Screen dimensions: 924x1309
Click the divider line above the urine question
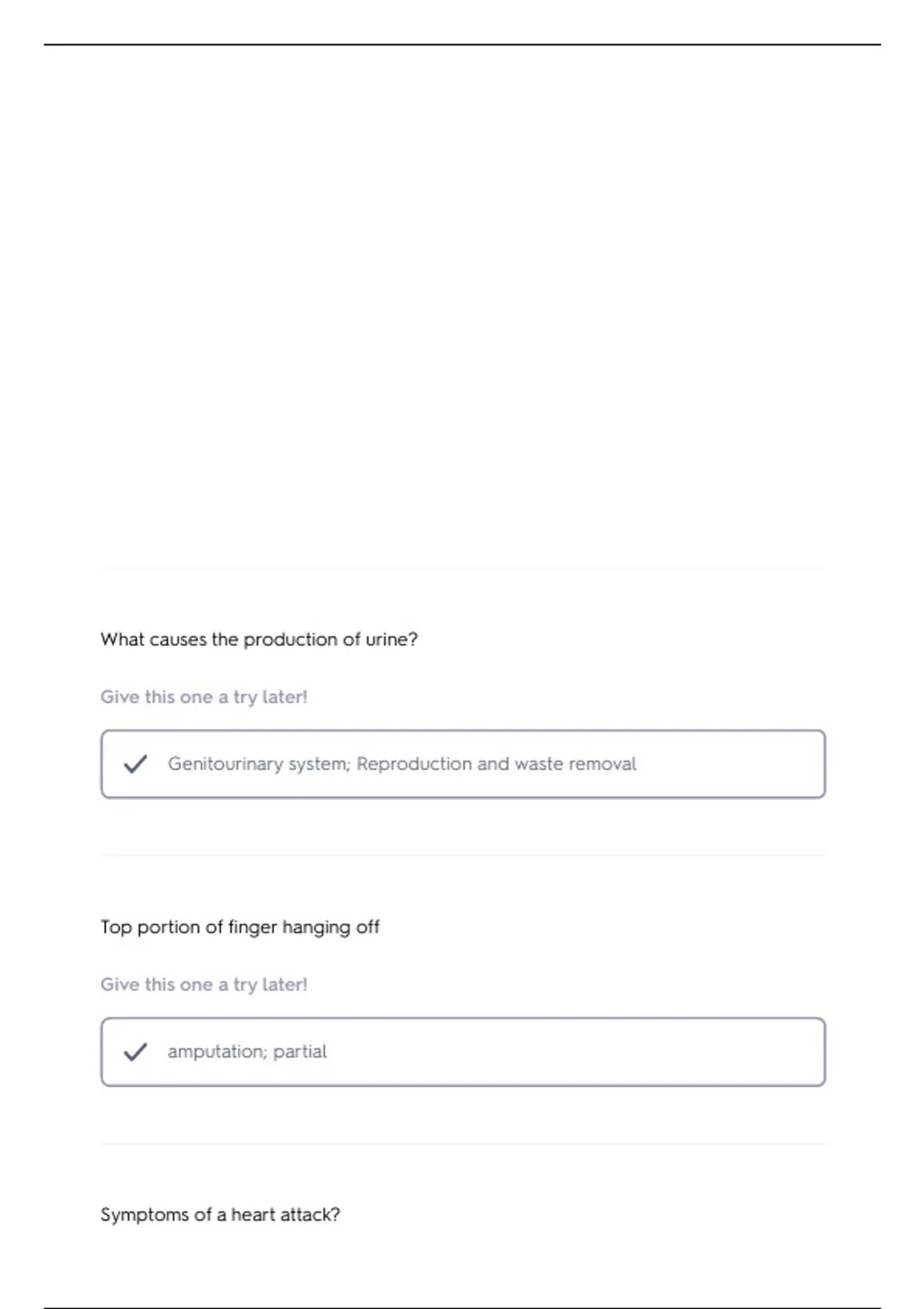click(x=463, y=568)
